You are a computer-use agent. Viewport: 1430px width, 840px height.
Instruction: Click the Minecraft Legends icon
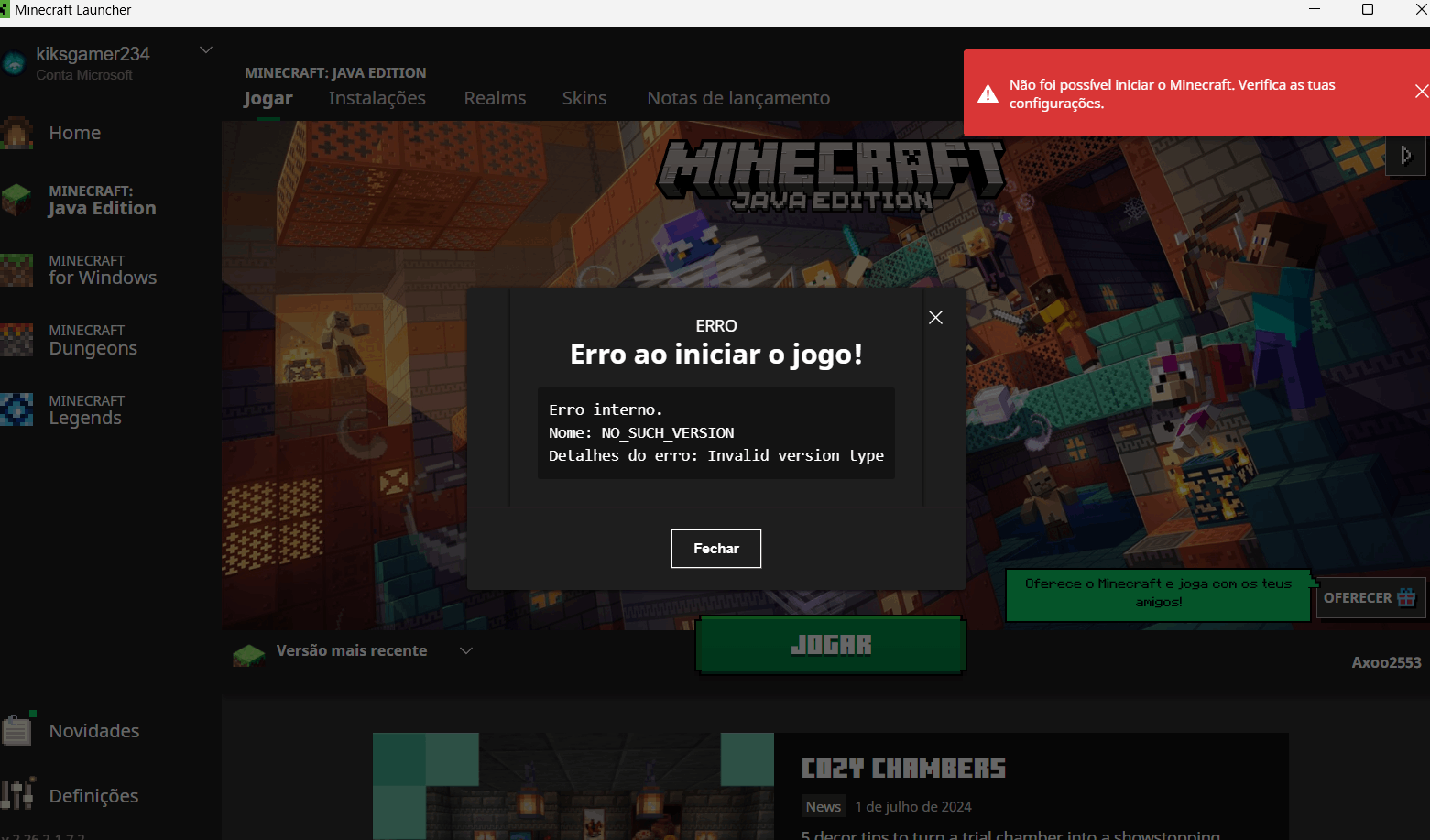(x=16, y=409)
